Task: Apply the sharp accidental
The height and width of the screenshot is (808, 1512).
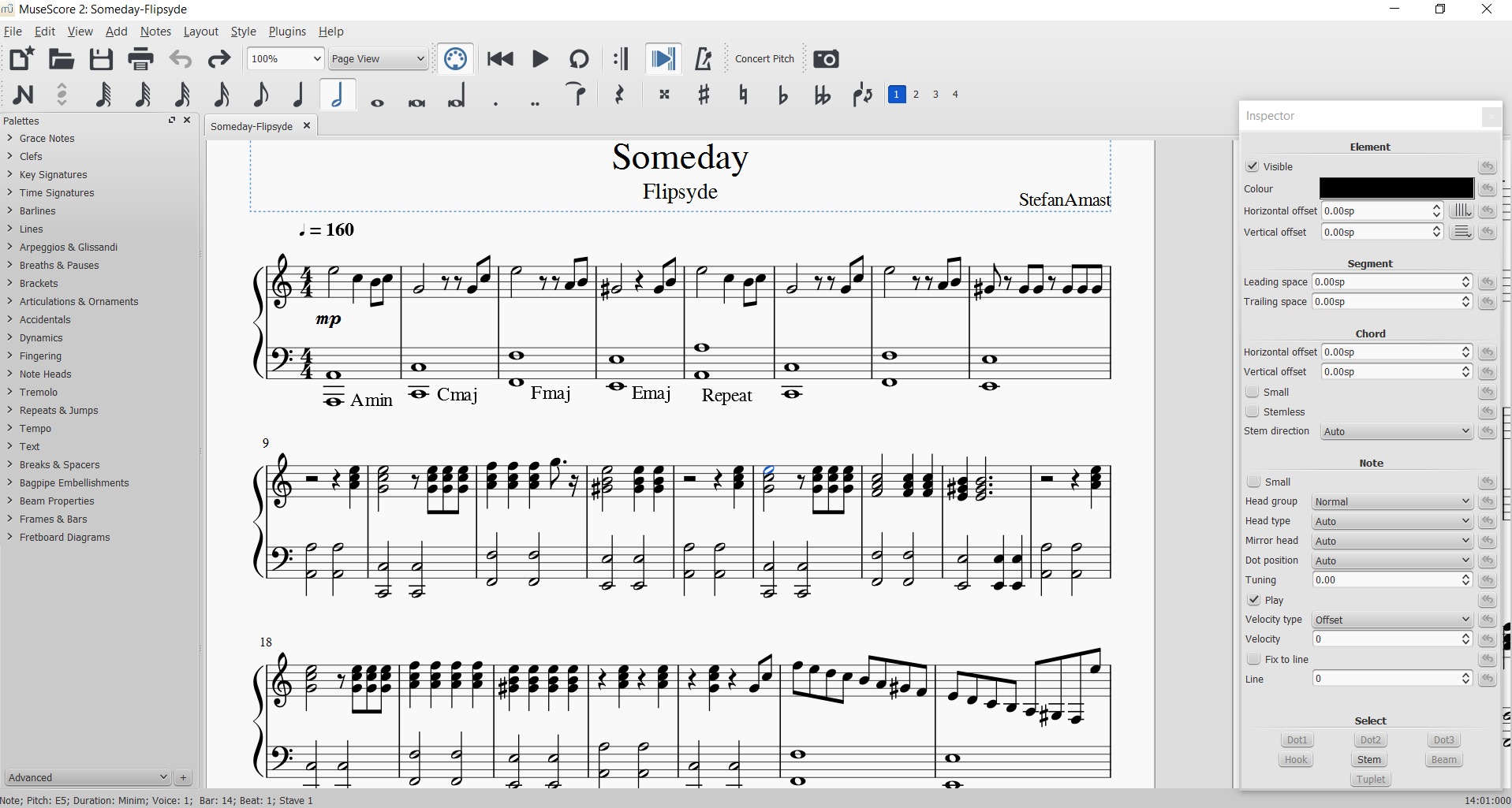Action: point(704,95)
